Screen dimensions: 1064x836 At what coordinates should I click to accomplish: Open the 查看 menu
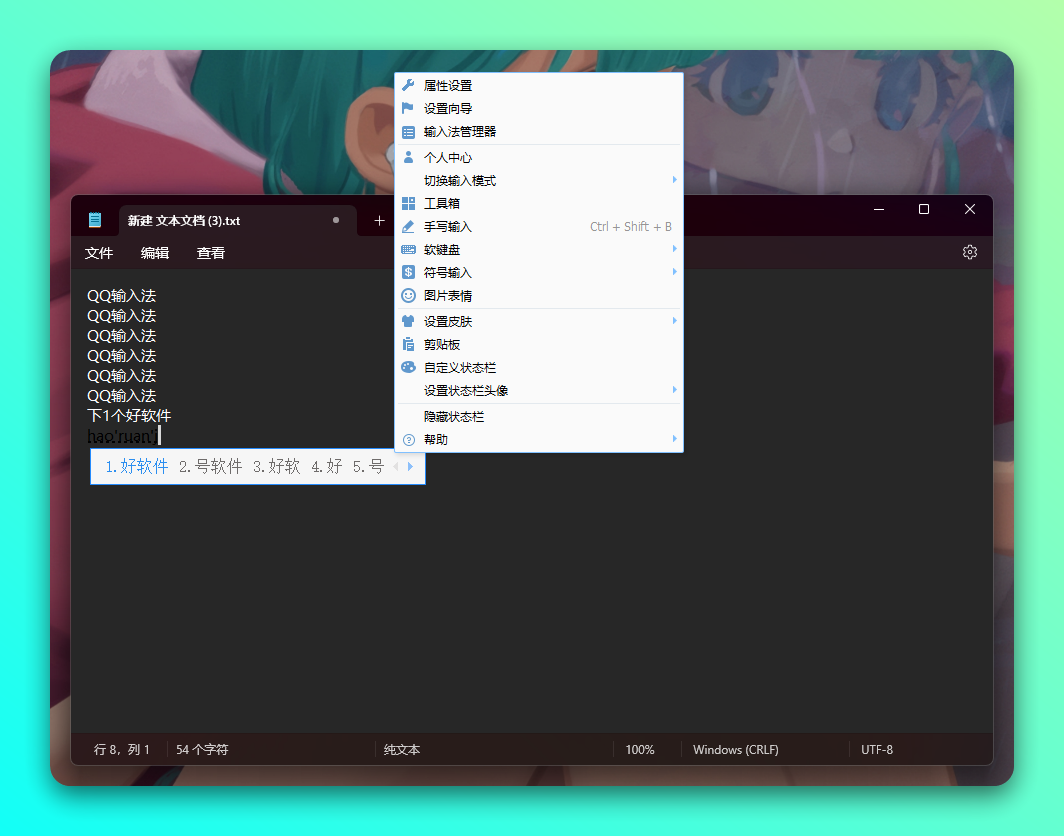point(210,253)
